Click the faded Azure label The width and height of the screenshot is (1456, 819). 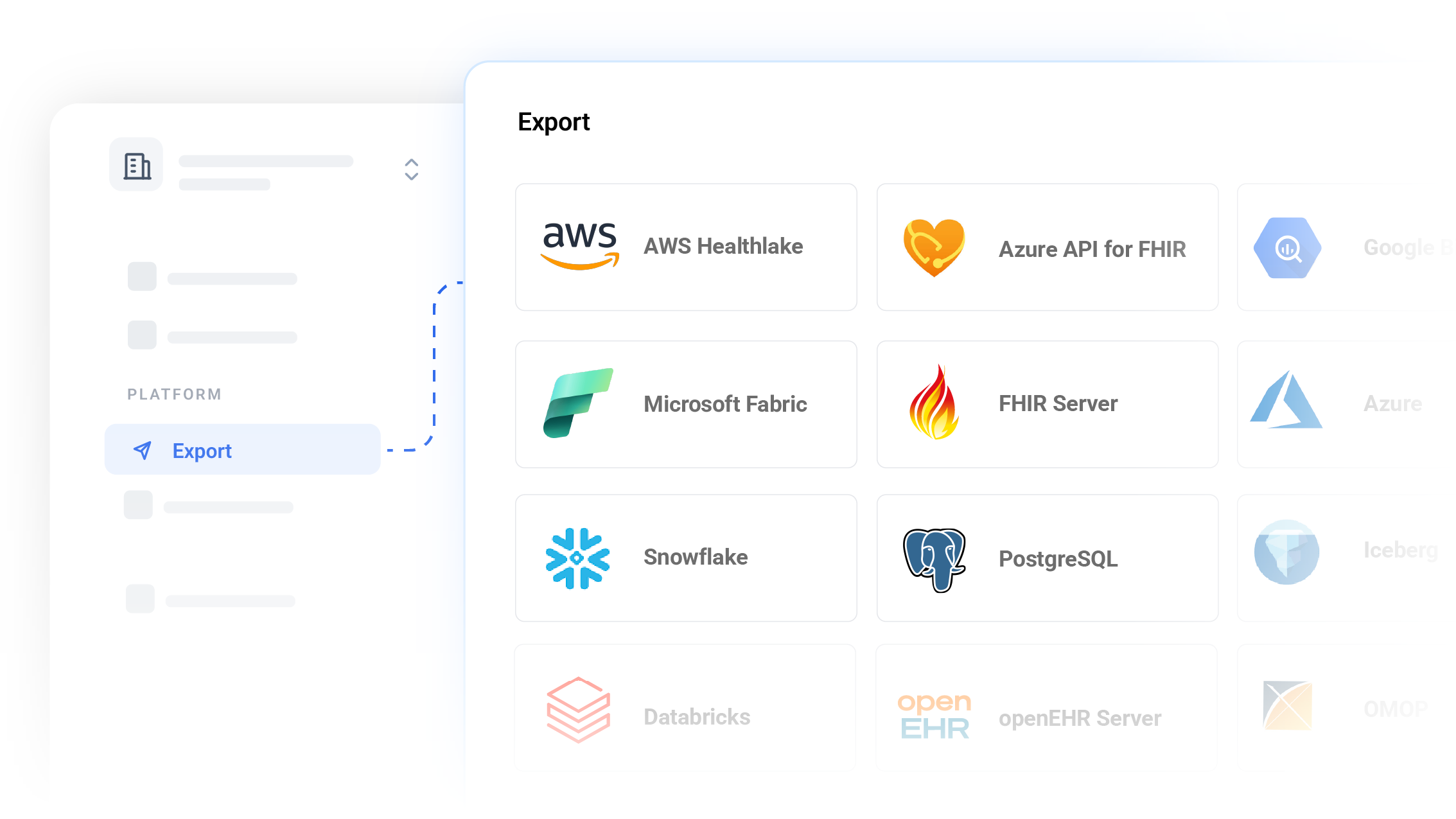[x=1393, y=403]
